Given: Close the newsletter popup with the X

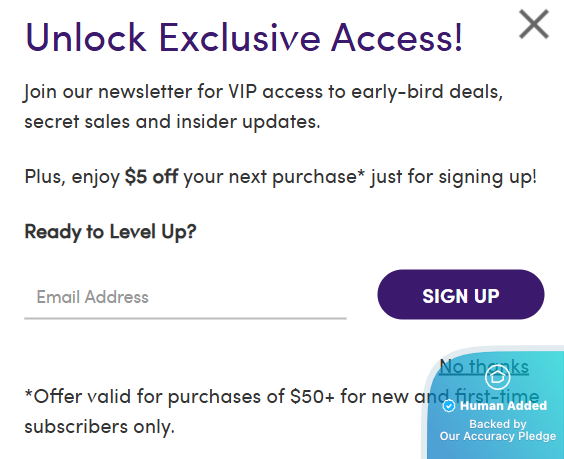Looking at the screenshot, I should click(x=534, y=24).
